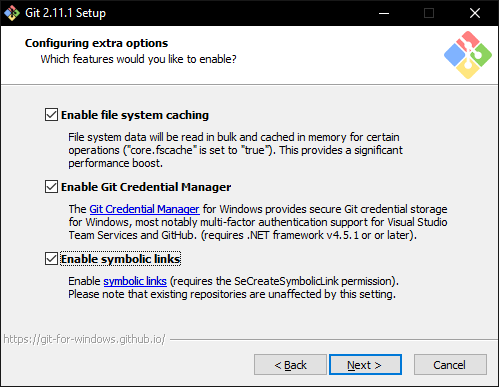
Task: Click the 'Git 2.11.1 Setup' title text
Action: coord(66,13)
